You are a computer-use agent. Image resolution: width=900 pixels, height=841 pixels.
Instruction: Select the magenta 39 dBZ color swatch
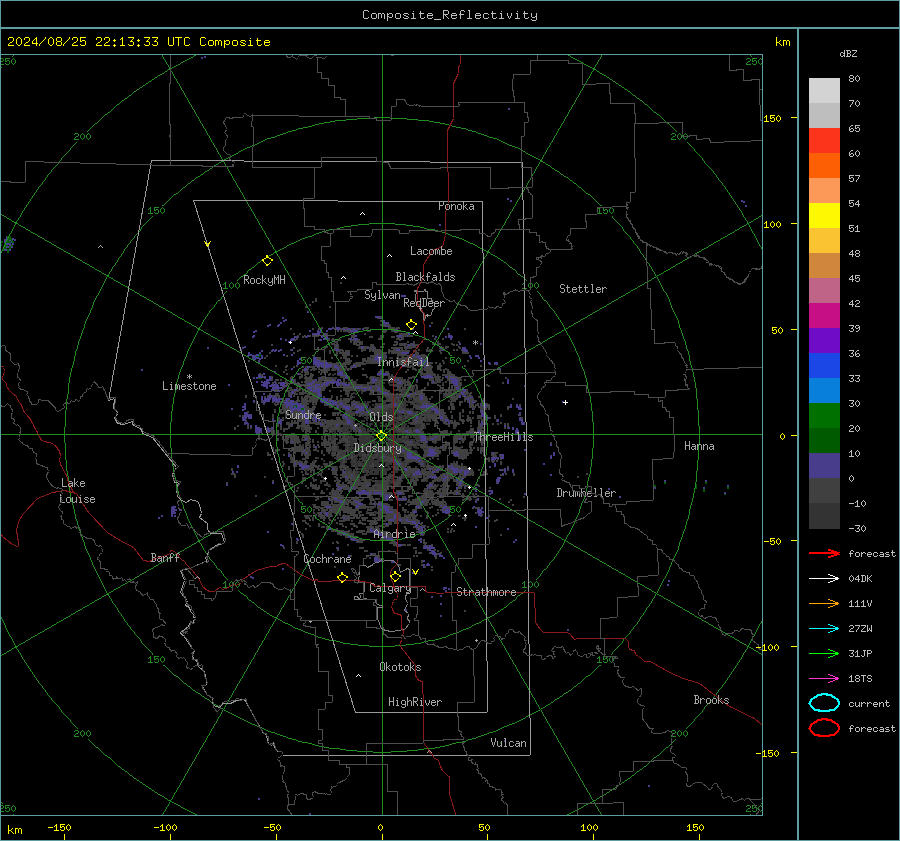[824, 316]
